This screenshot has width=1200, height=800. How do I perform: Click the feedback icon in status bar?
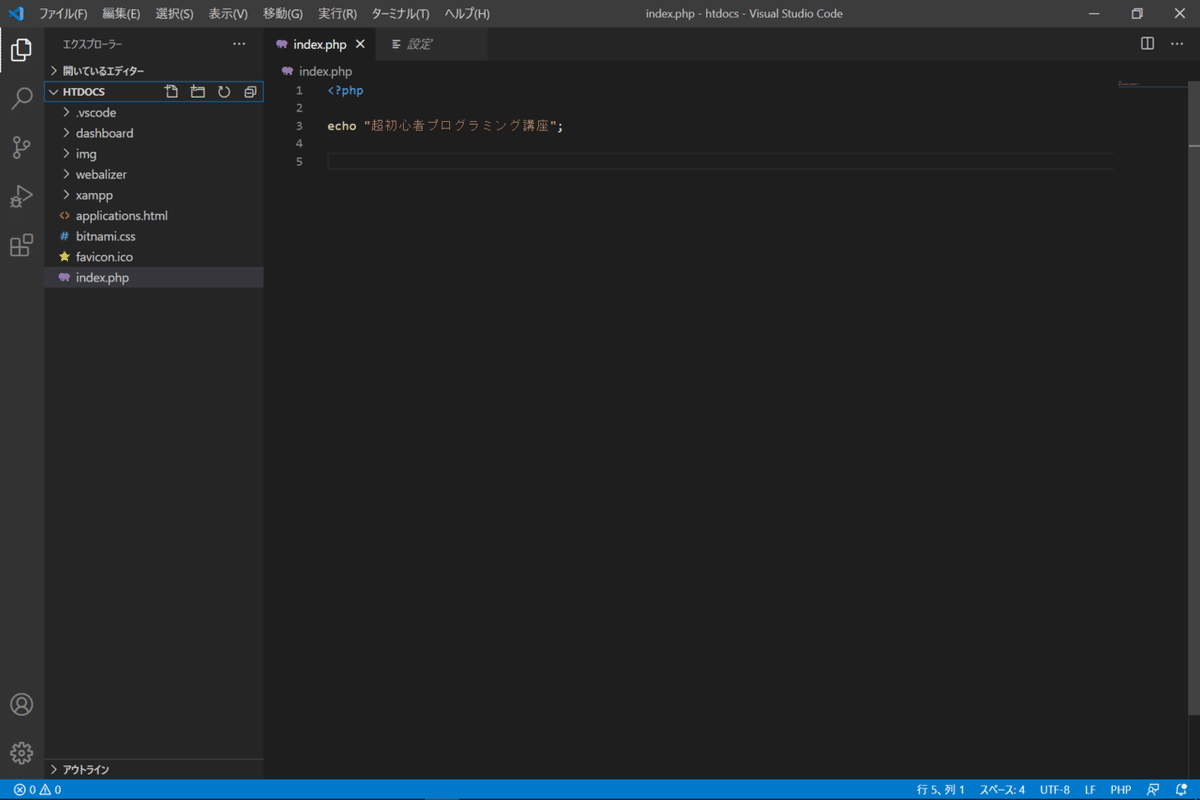click(1153, 790)
